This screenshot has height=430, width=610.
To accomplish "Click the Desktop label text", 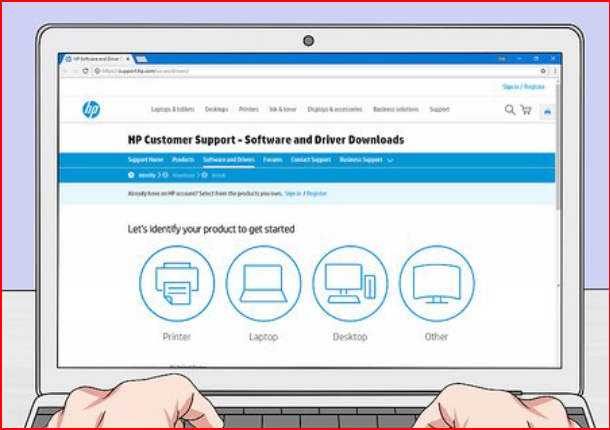I will 350,337.
